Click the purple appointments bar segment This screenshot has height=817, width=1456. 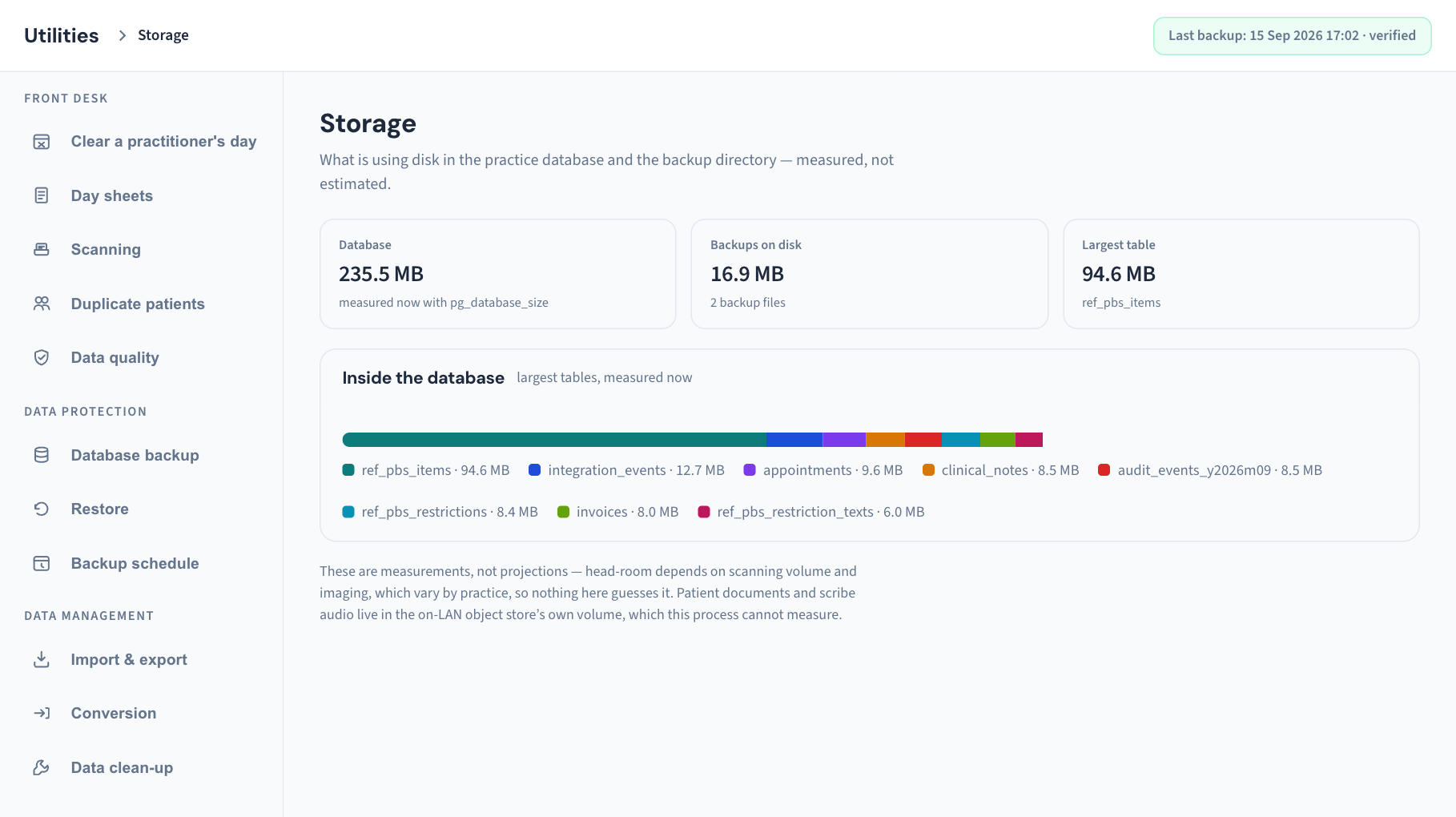click(844, 440)
